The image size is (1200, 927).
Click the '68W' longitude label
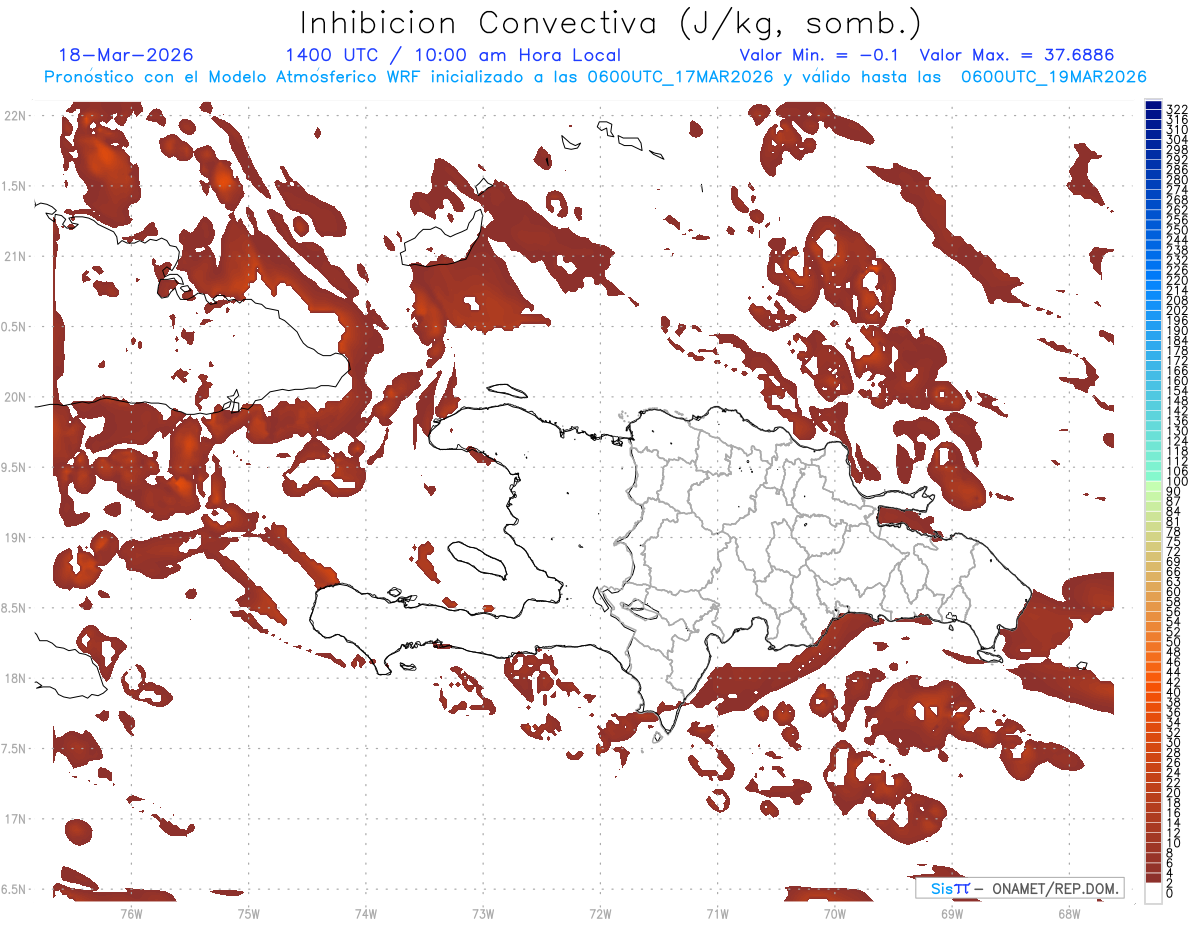coord(1068,913)
